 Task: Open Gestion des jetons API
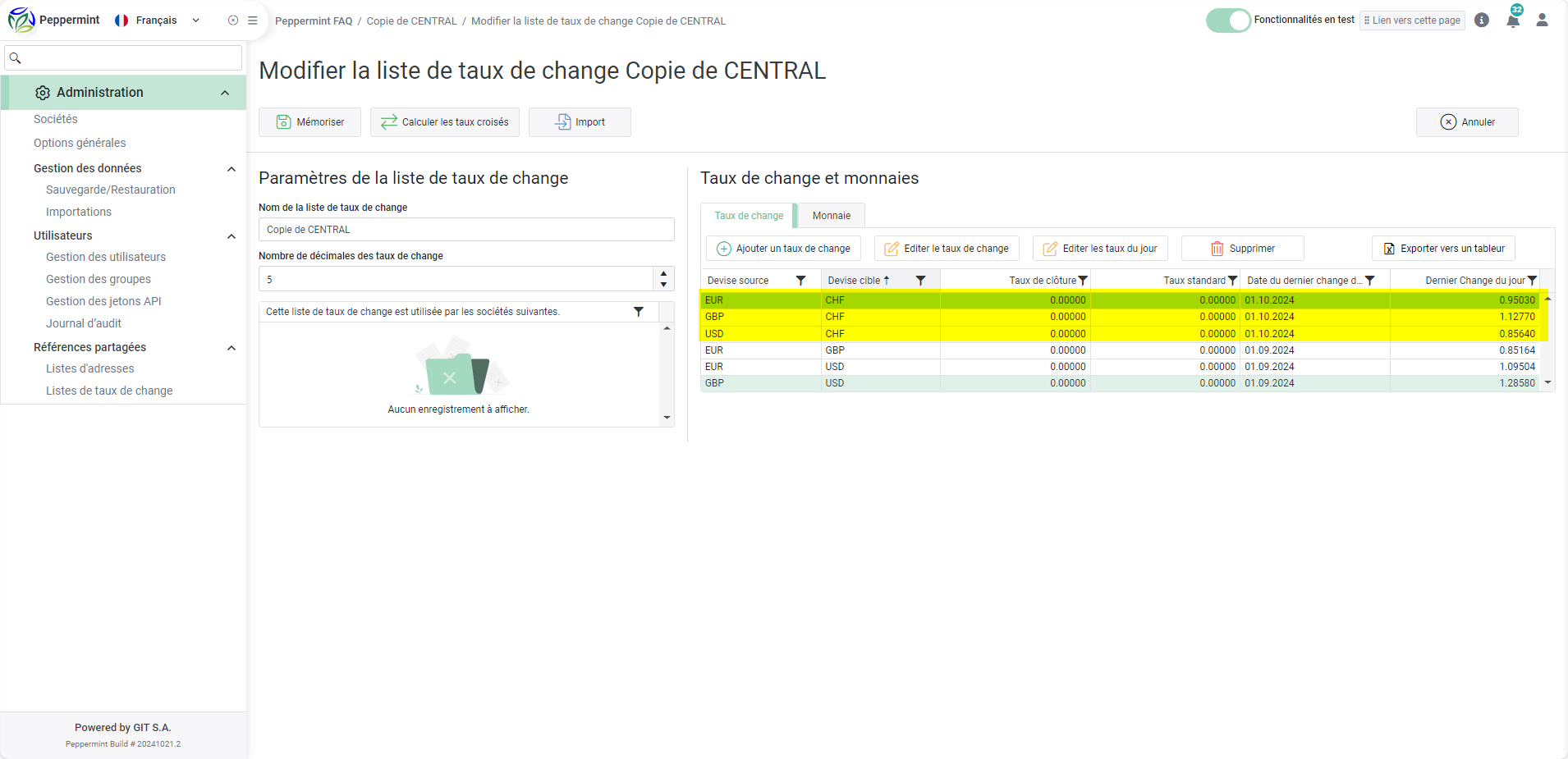pos(103,301)
